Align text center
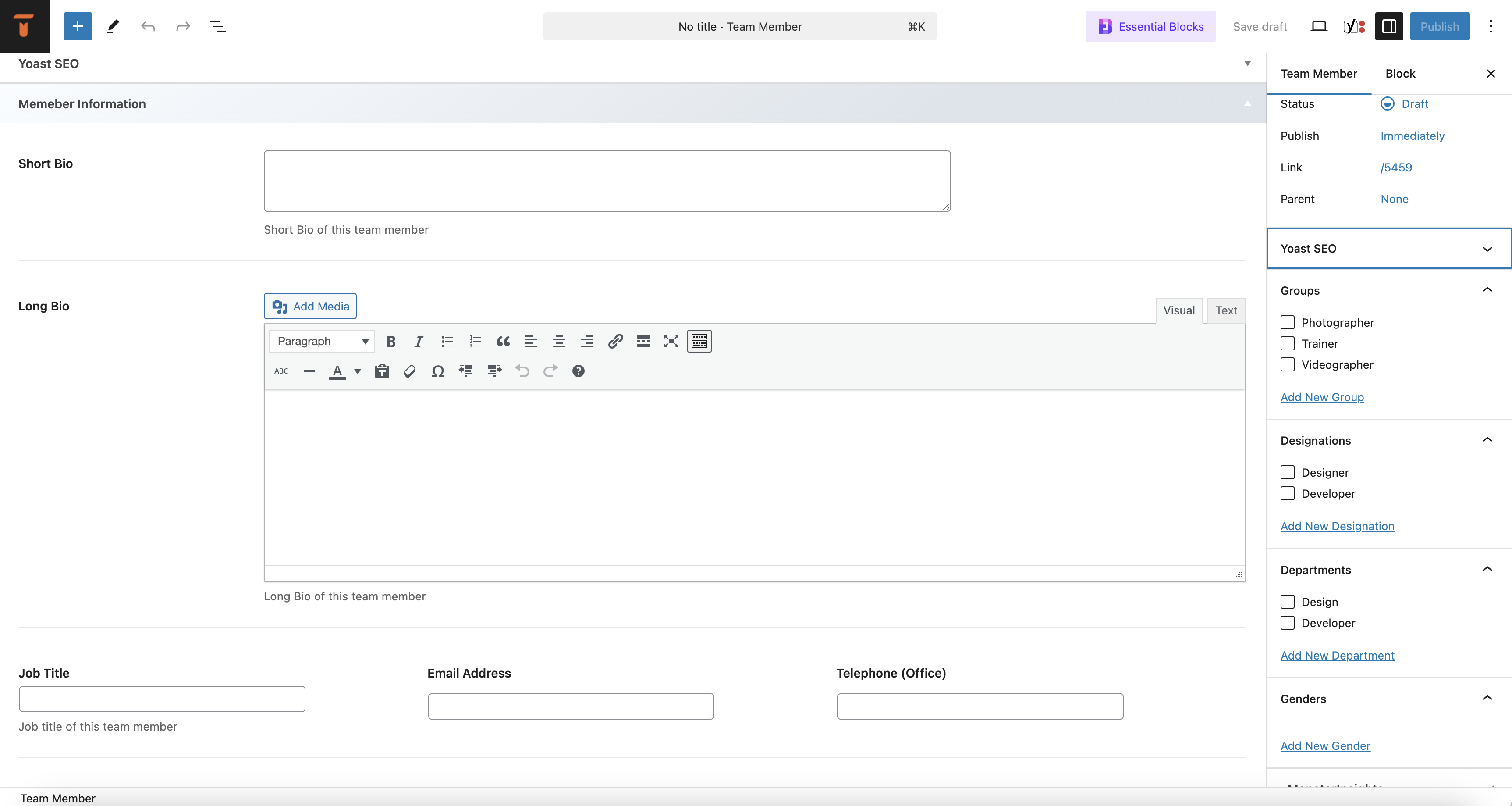Image resolution: width=1512 pixels, height=806 pixels. [559, 341]
